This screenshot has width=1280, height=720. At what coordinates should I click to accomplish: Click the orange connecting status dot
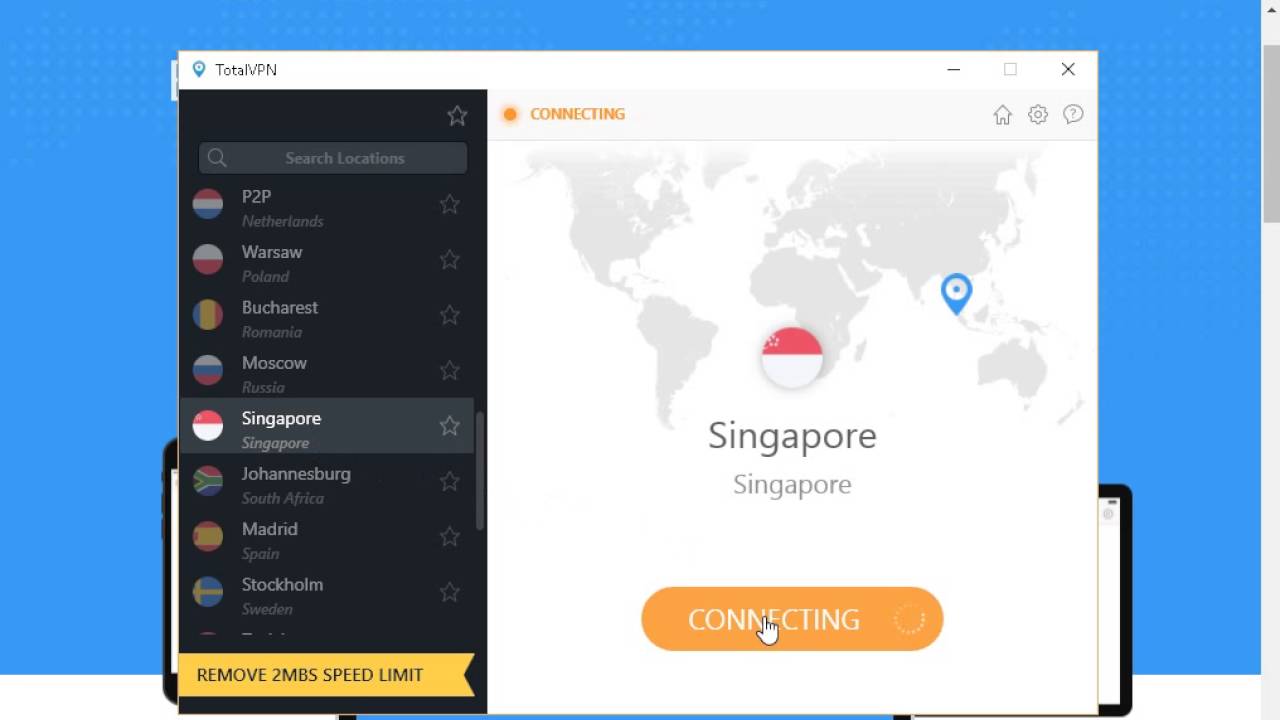click(510, 114)
